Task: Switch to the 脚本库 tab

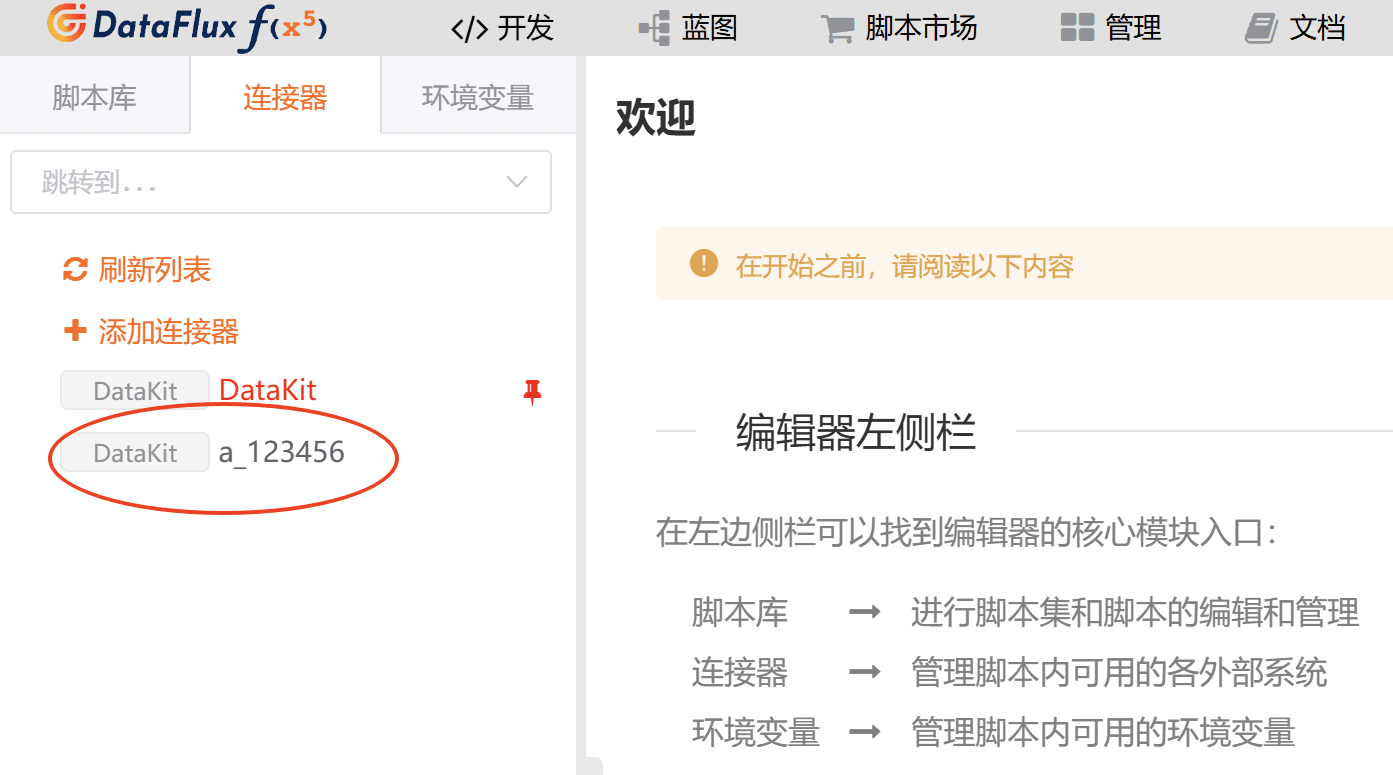Action: (x=94, y=98)
